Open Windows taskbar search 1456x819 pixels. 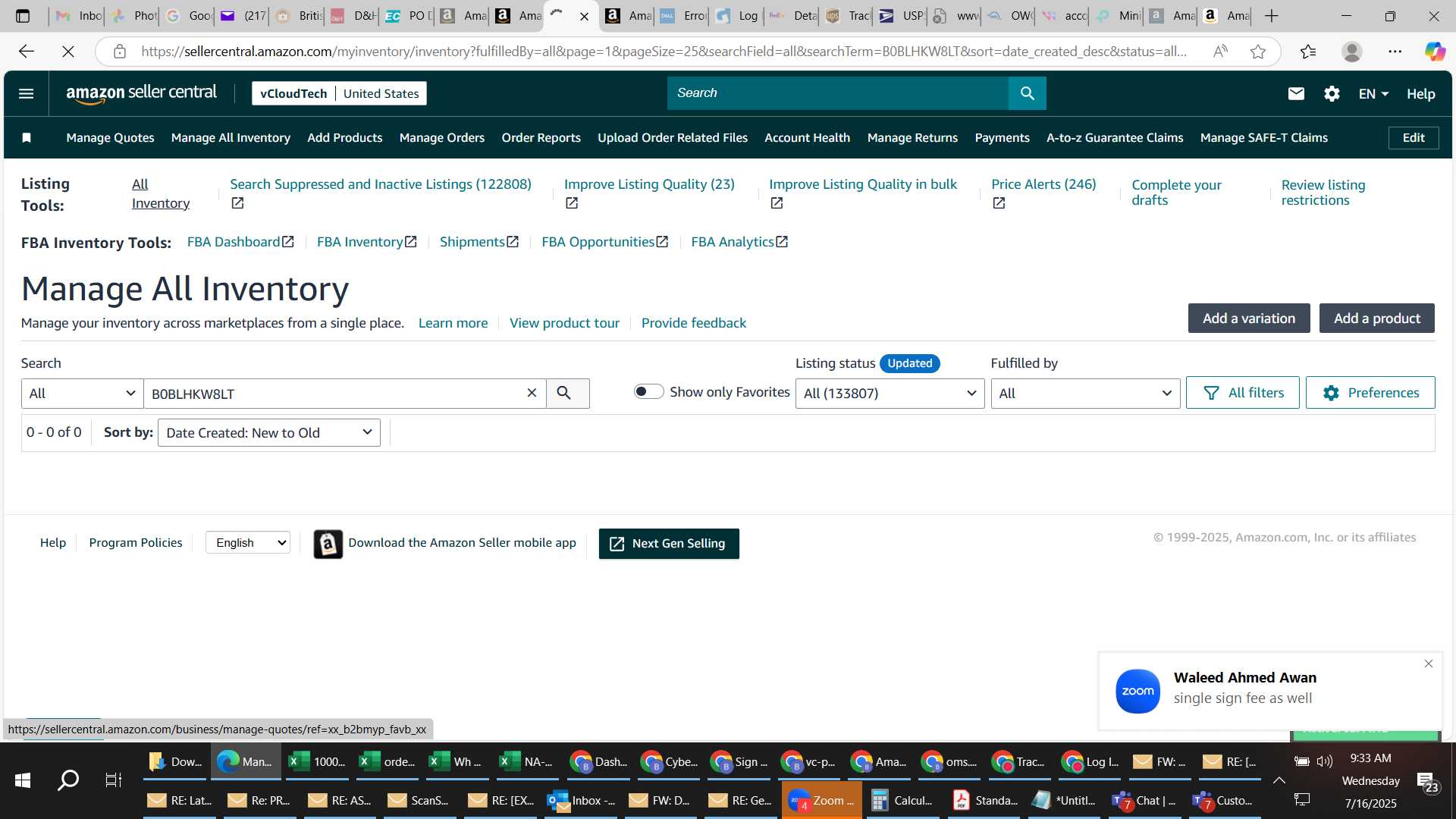coord(68,780)
